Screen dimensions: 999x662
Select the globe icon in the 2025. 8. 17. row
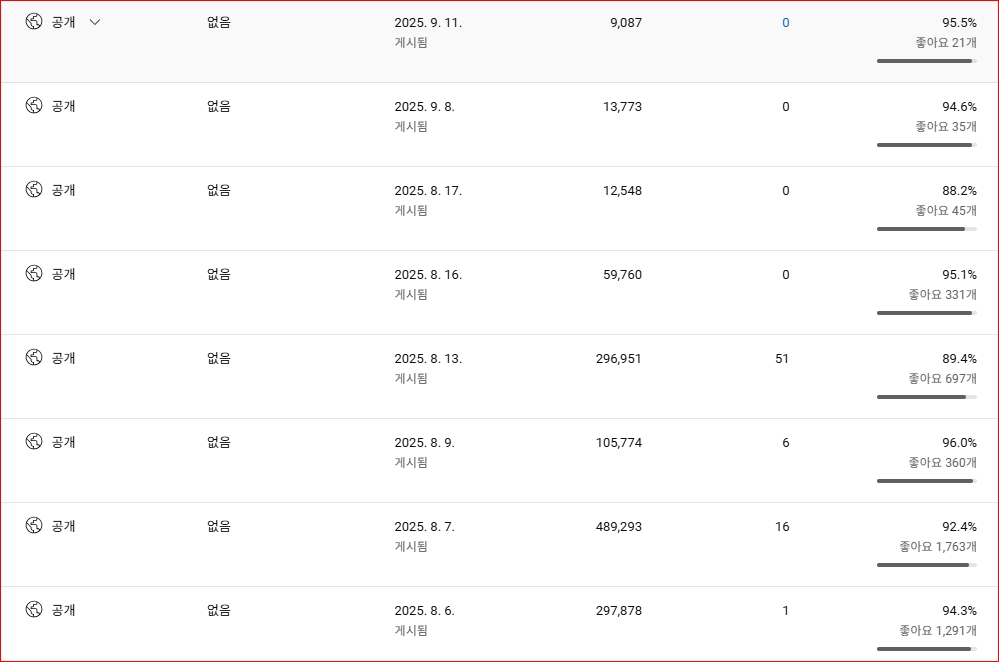click(x=34, y=189)
